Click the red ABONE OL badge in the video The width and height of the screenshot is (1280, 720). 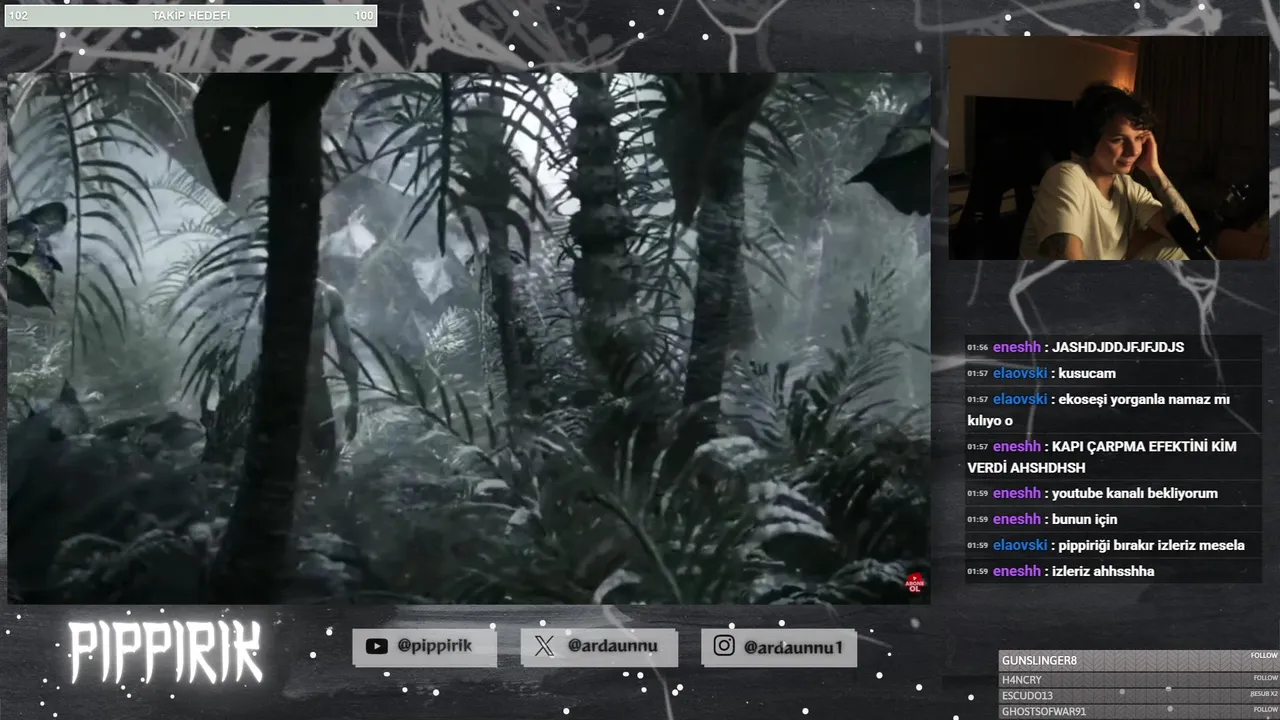coord(914,582)
